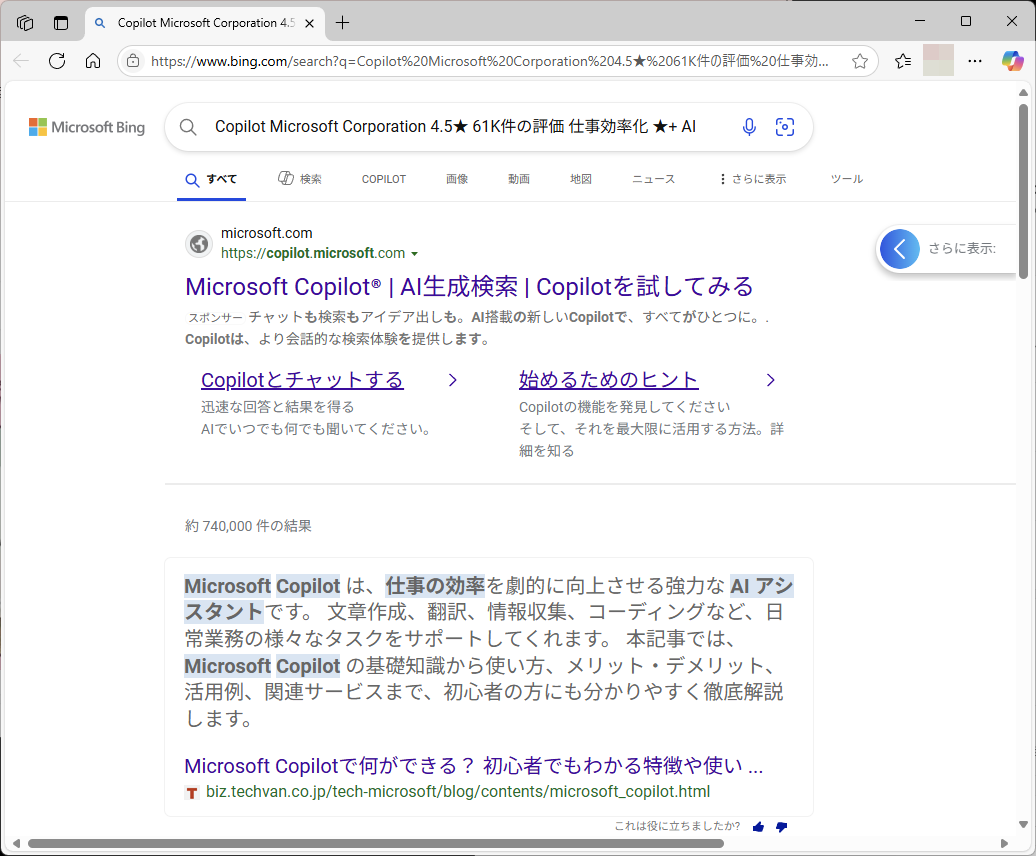Click the 始めるためのヒント link
Viewport: 1036px width, 856px height.
point(608,380)
